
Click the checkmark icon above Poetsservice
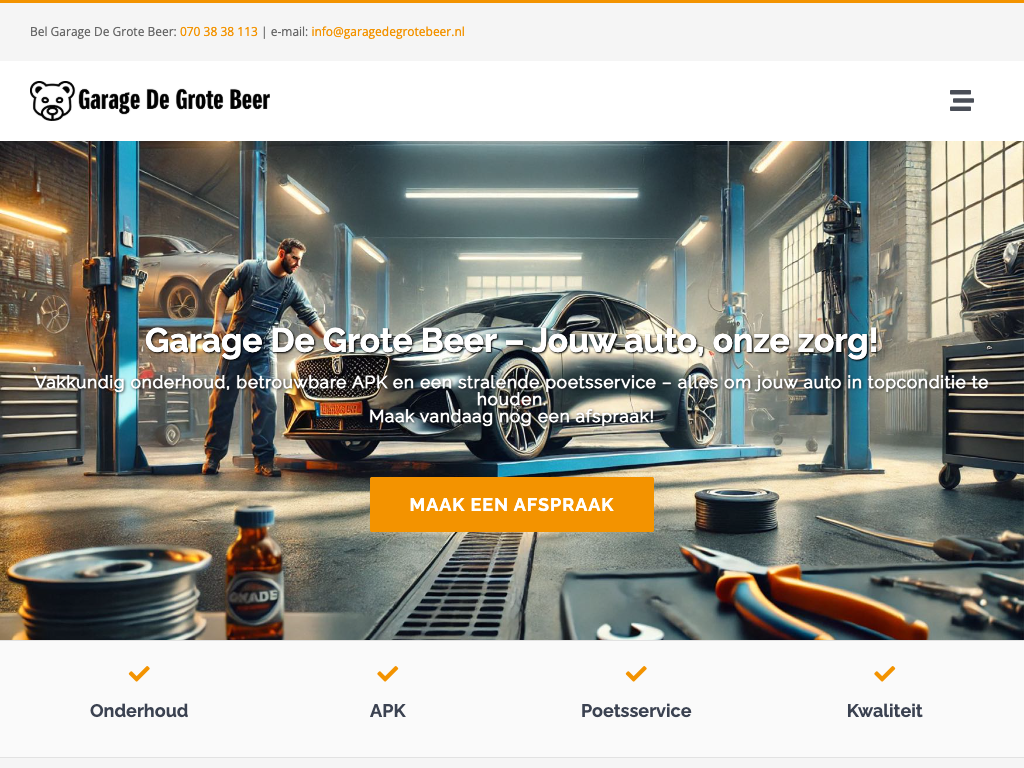[636, 674]
